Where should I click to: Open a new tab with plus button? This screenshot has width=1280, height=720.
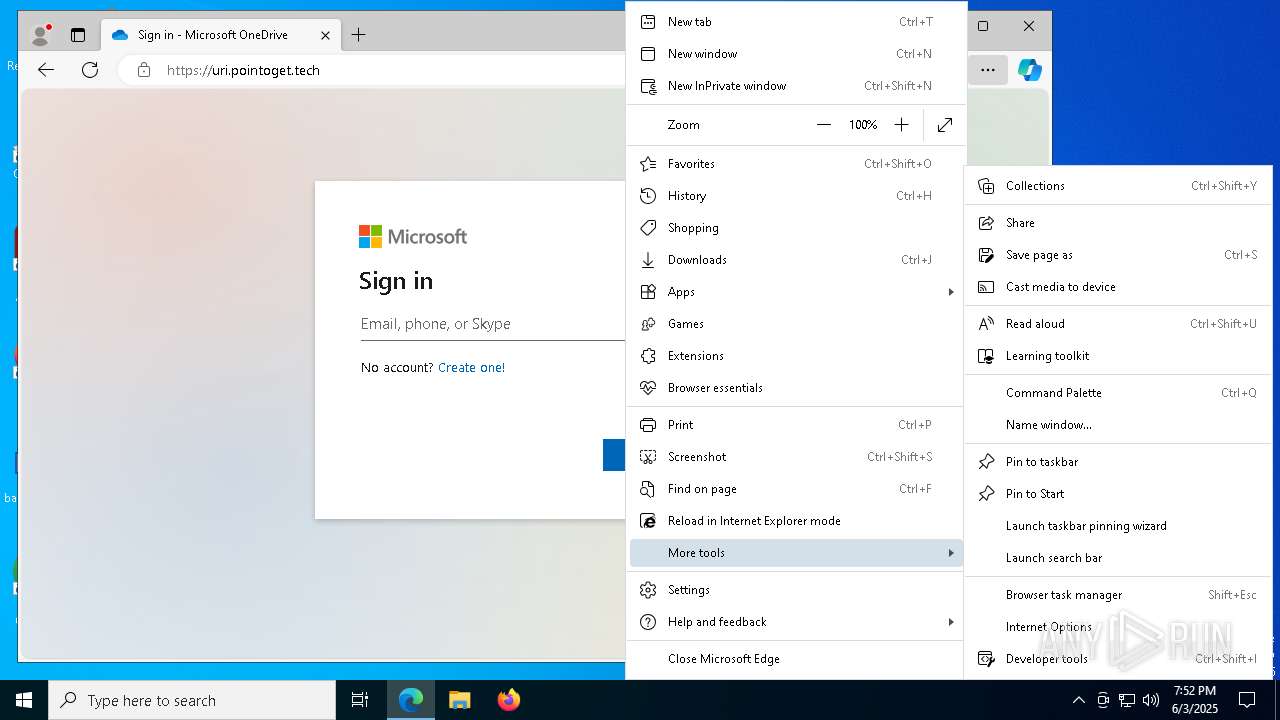coord(358,35)
